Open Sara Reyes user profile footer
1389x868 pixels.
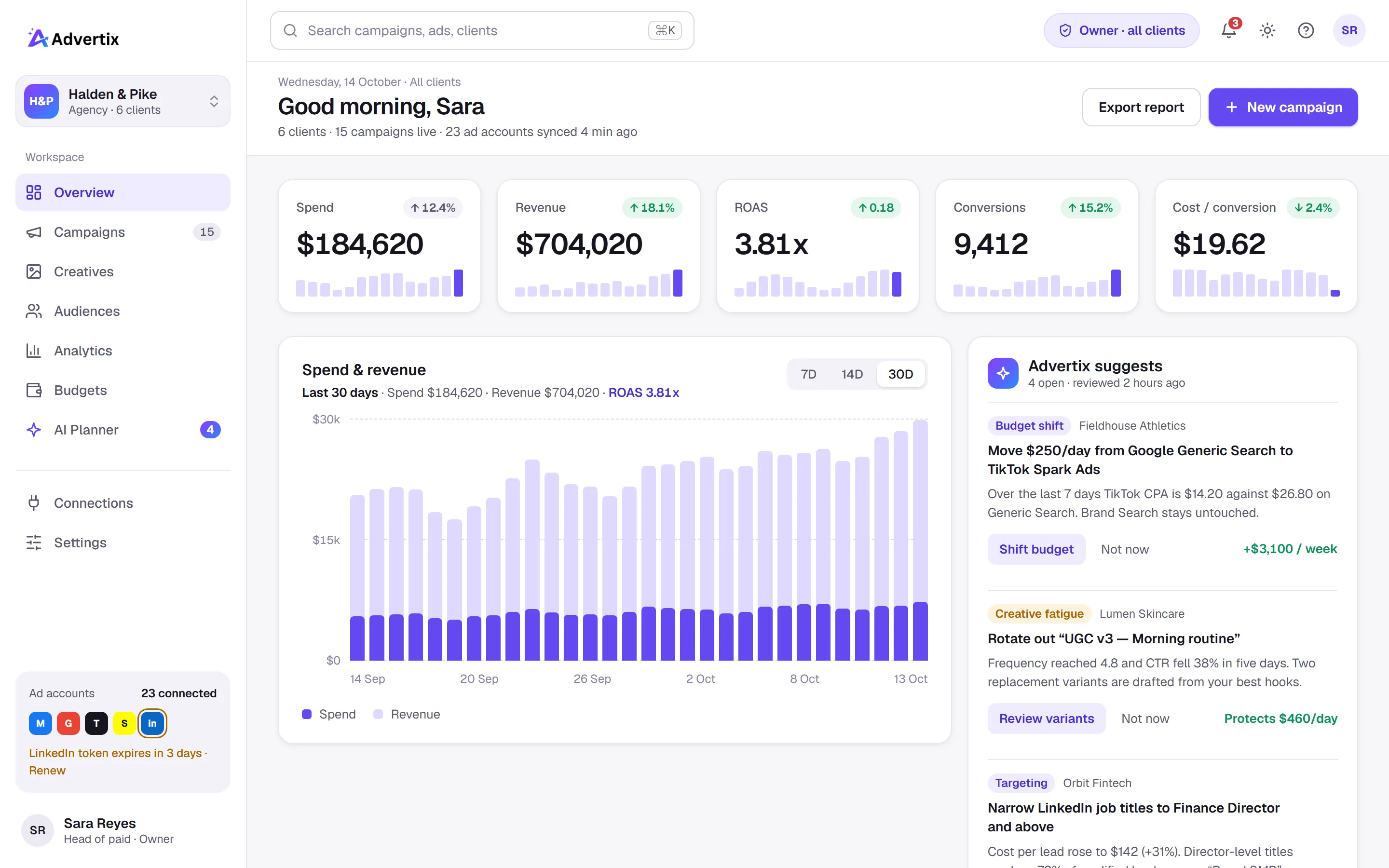[x=123, y=831]
